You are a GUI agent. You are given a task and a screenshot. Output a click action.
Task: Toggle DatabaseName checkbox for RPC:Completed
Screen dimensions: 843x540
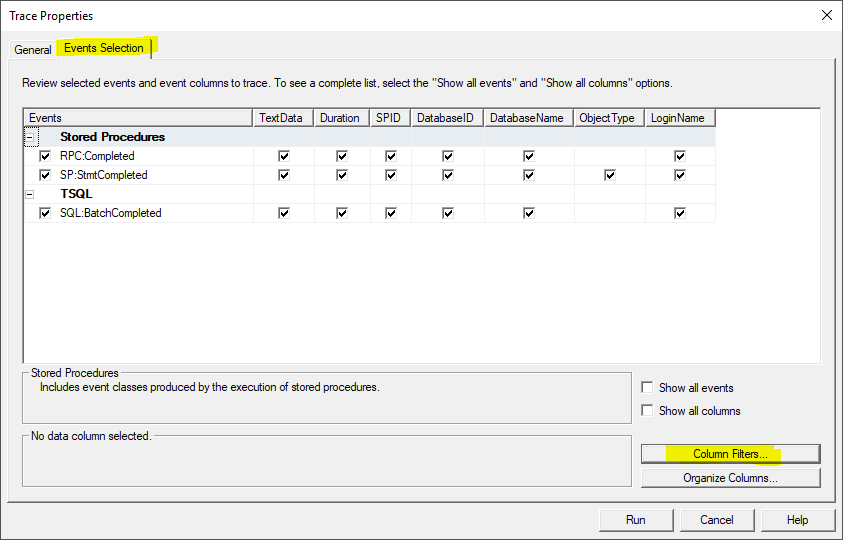(529, 156)
